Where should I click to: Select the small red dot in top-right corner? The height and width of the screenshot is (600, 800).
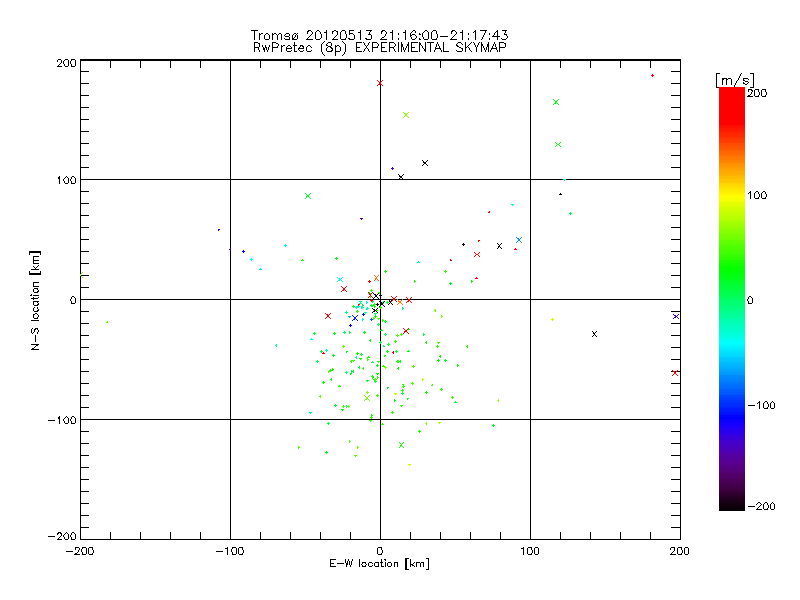652,75
